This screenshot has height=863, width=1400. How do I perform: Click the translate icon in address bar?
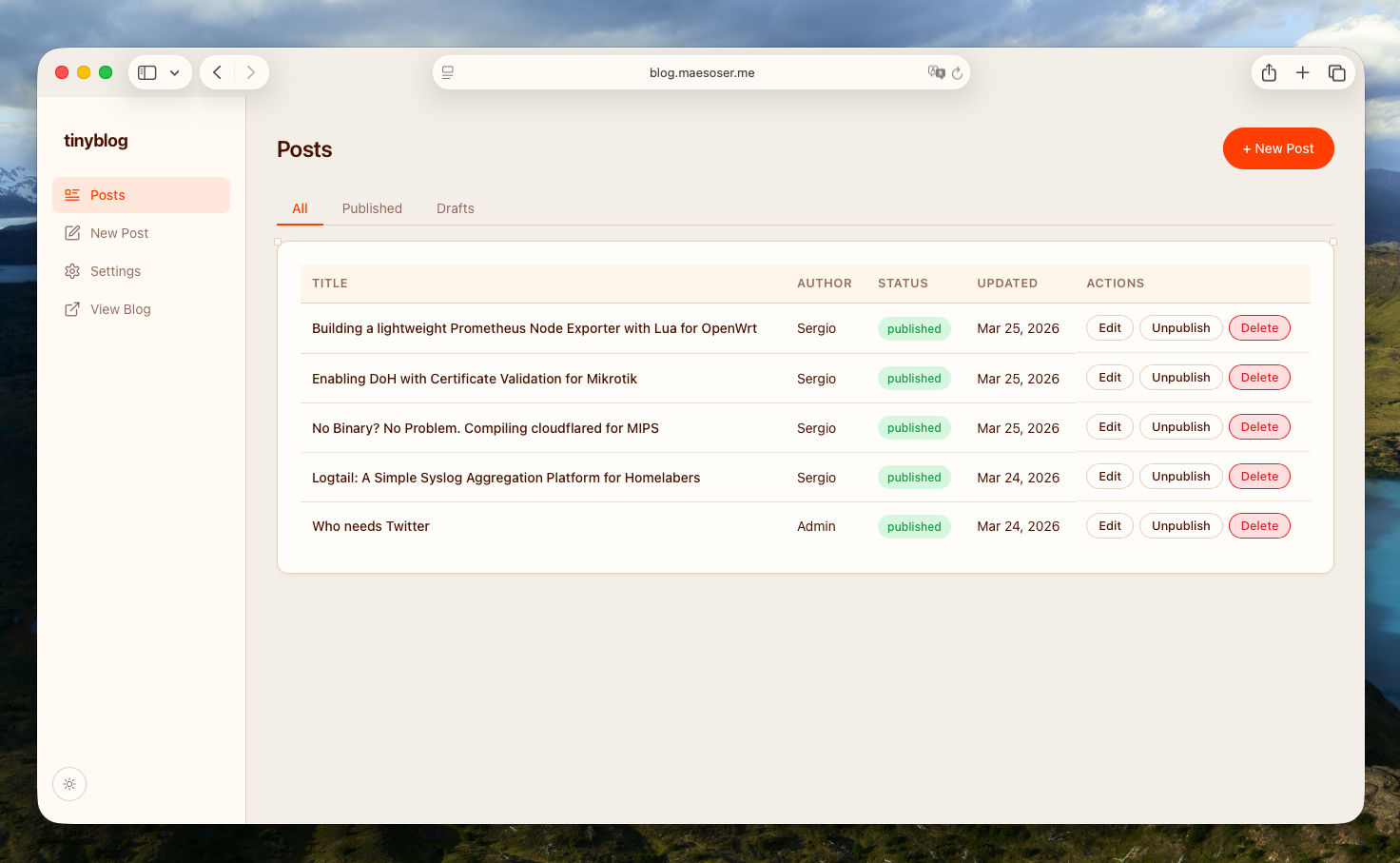(x=937, y=72)
